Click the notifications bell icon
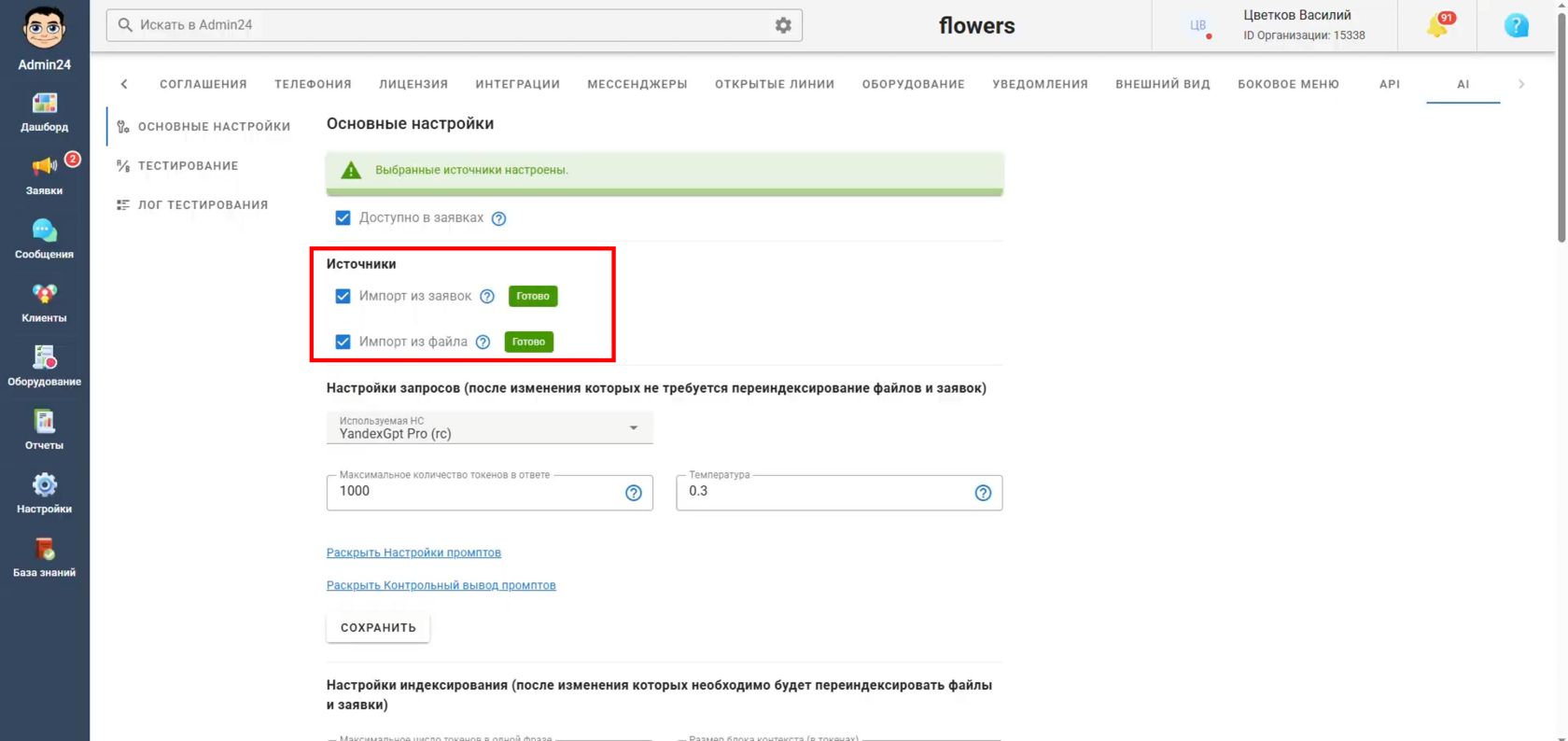 click(1437, 26)
